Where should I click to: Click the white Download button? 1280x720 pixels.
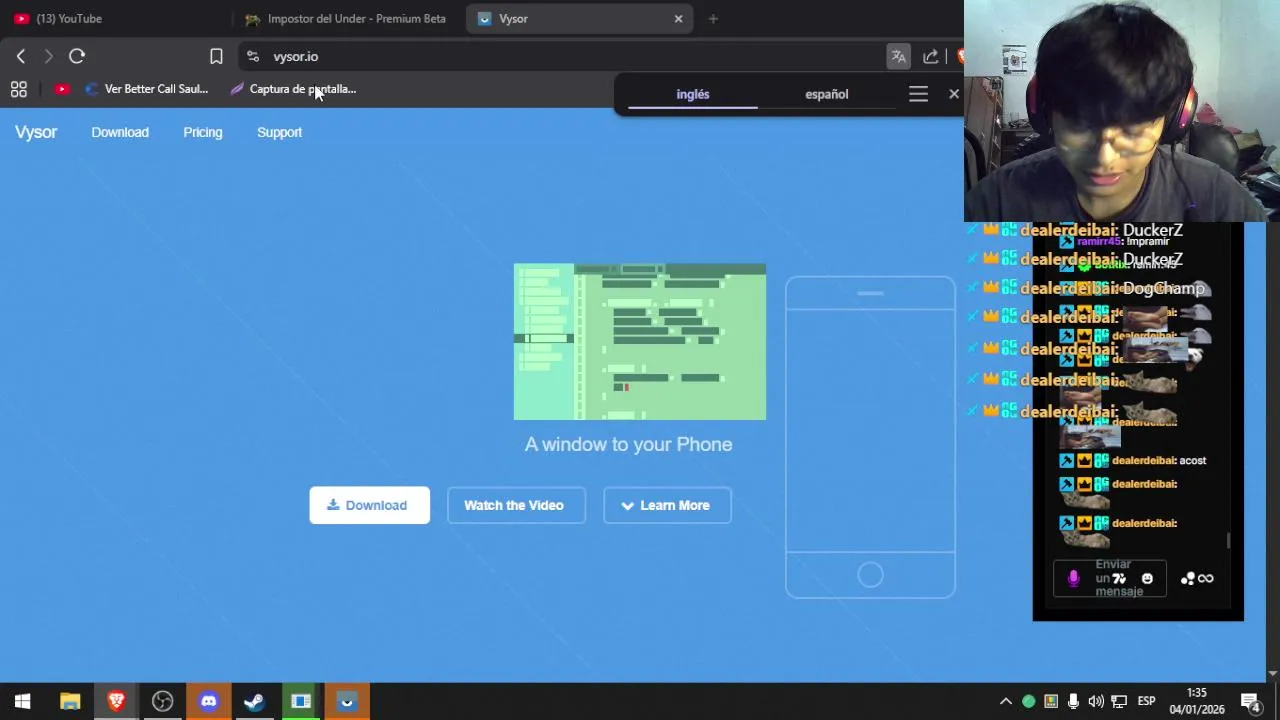tap(369, 505)
